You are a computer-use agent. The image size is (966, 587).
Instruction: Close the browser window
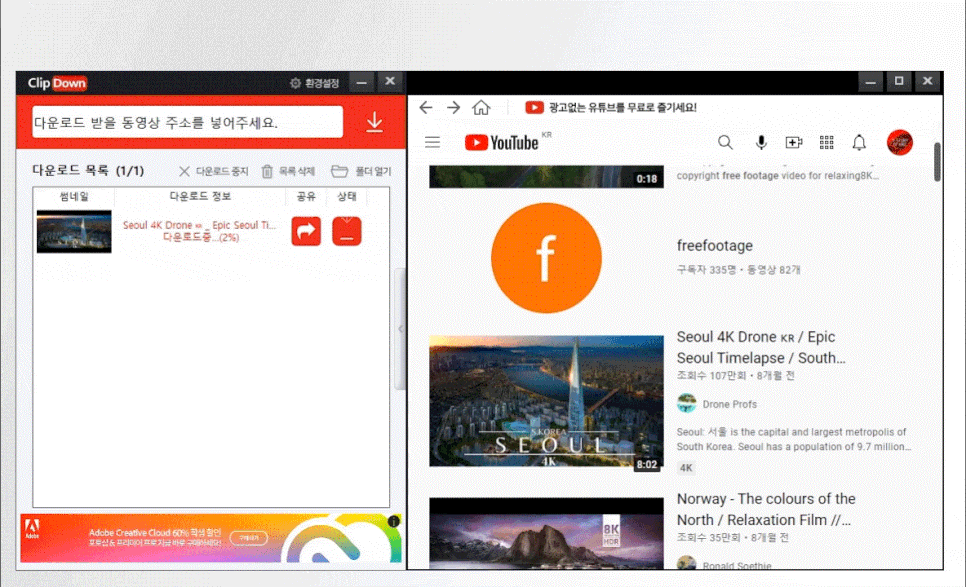928,81
